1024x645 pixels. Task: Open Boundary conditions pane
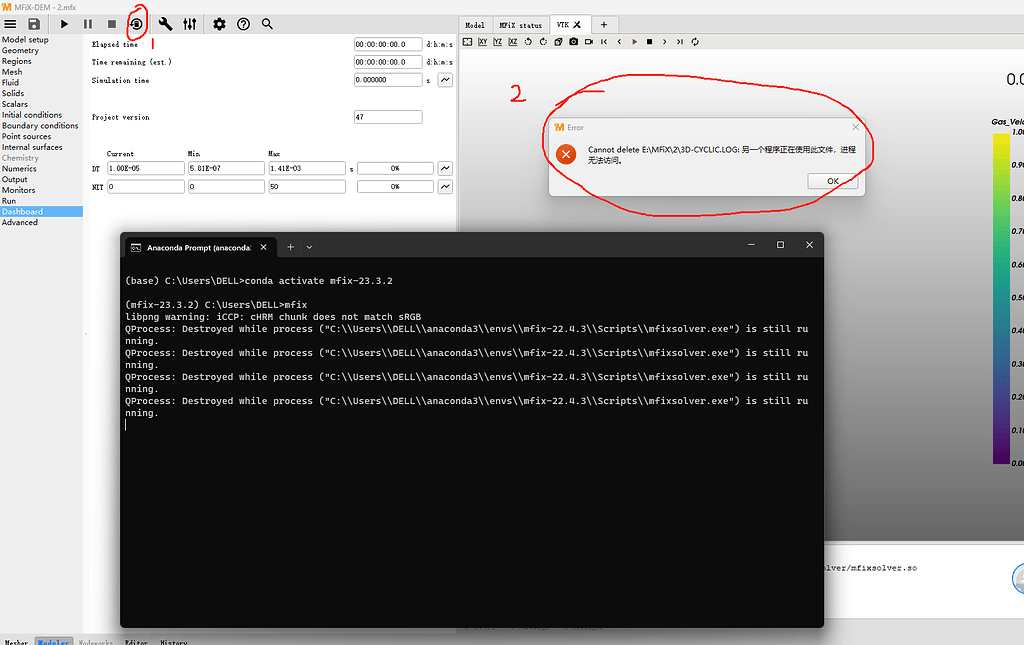(x=40, y=126)
